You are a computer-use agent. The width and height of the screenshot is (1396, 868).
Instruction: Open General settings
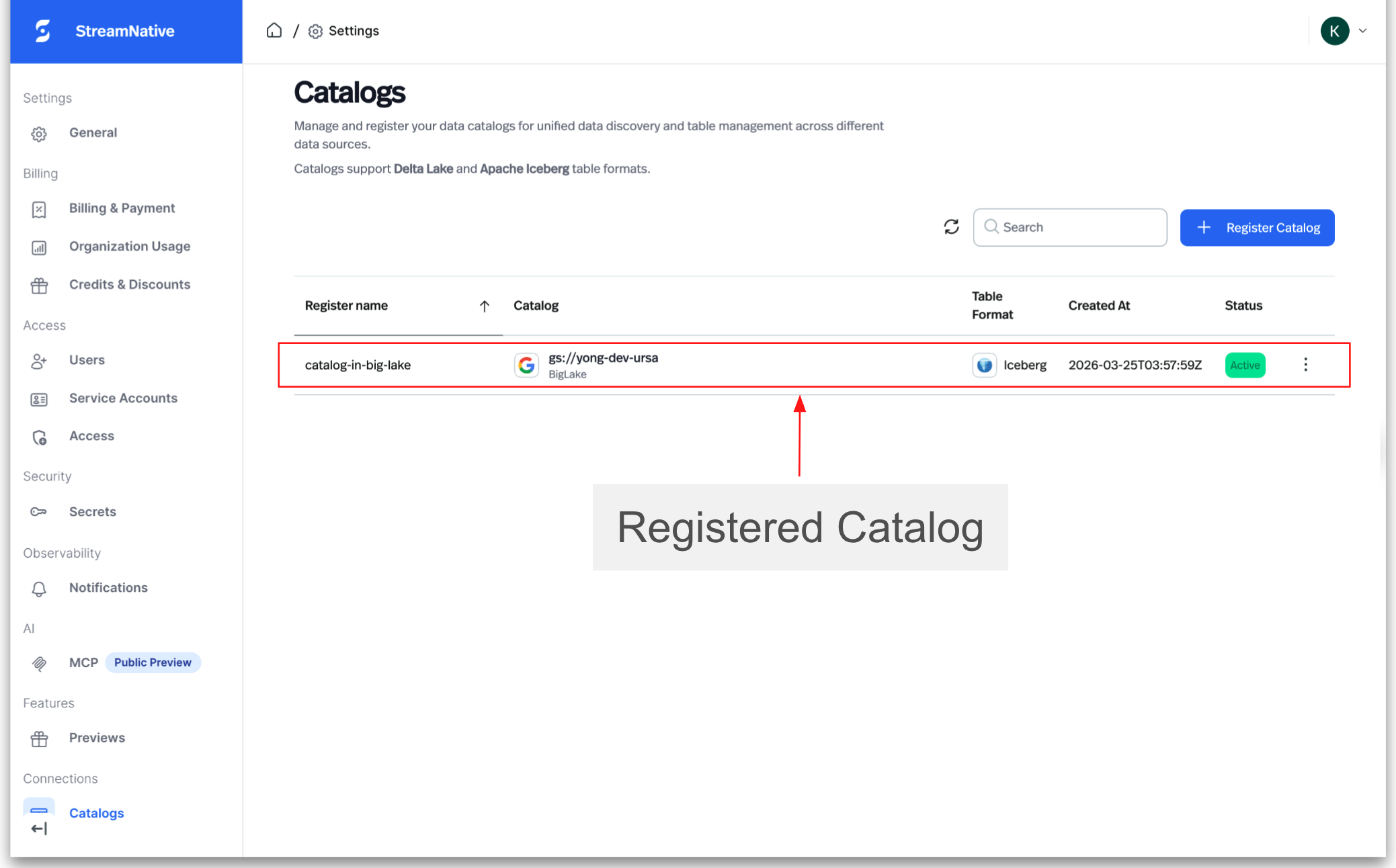pyautogui.click(x=93, y=133)
